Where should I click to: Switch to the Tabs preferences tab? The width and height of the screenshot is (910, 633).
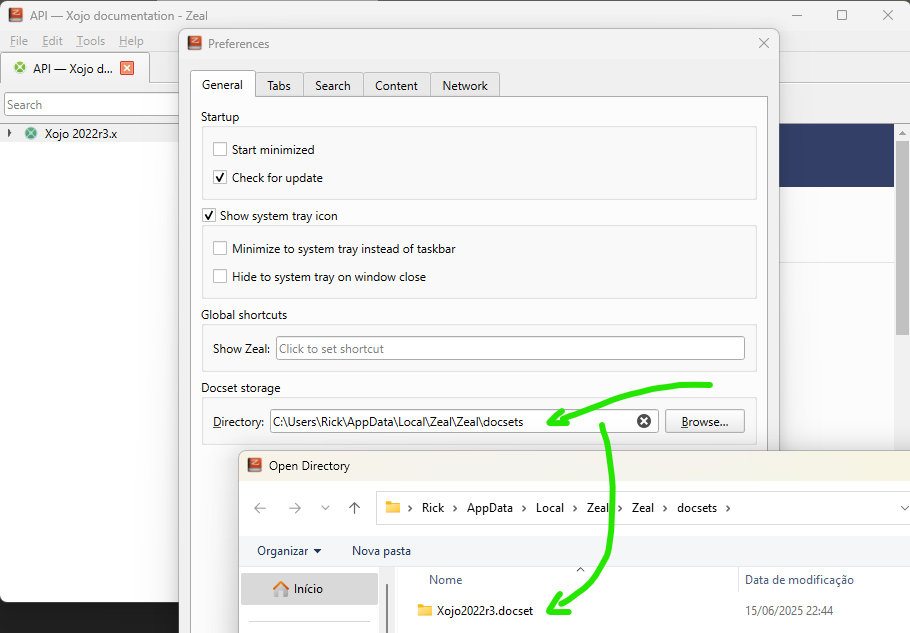[x=279, y=85]
